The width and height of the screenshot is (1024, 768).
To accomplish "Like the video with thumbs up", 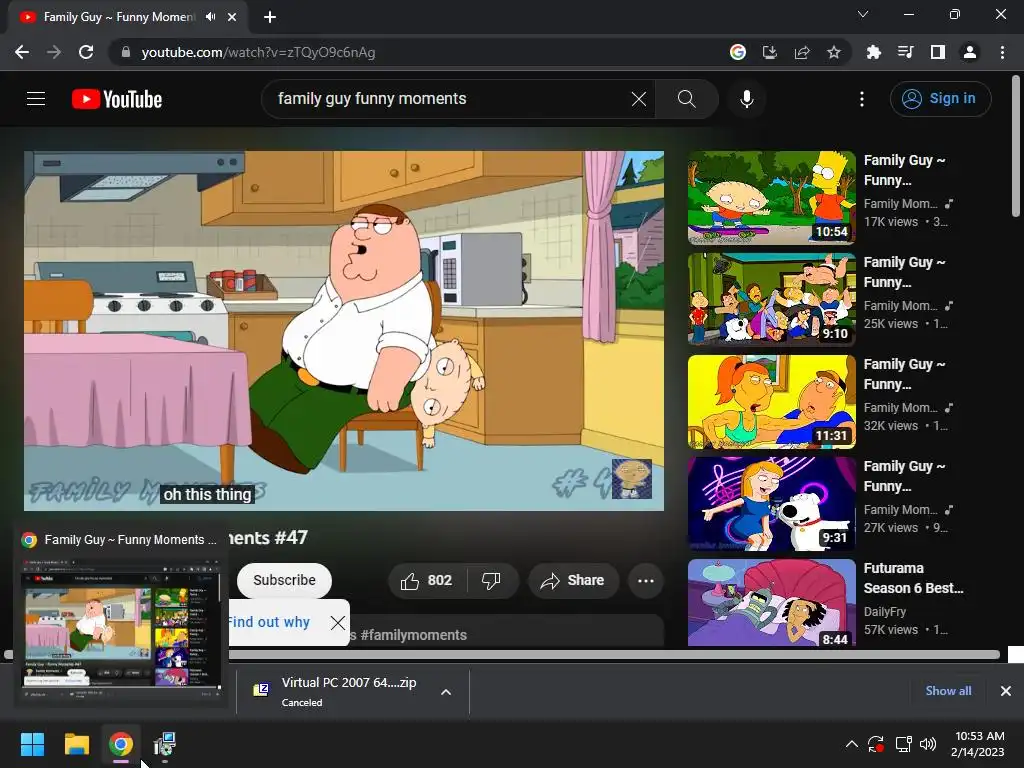I will [x=426, y=581].
